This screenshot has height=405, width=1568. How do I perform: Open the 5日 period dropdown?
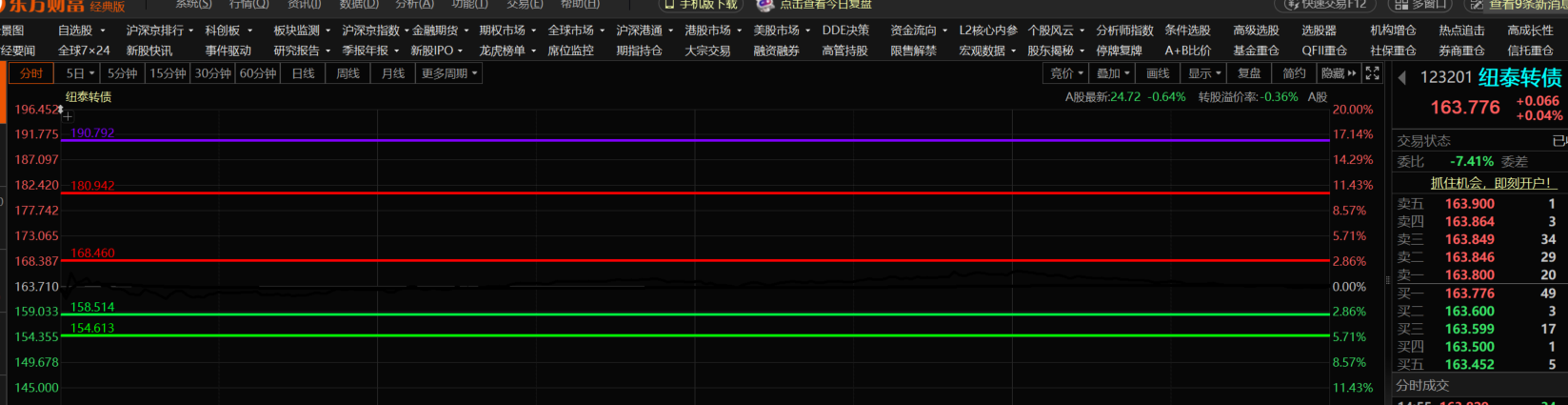point(78,73)
